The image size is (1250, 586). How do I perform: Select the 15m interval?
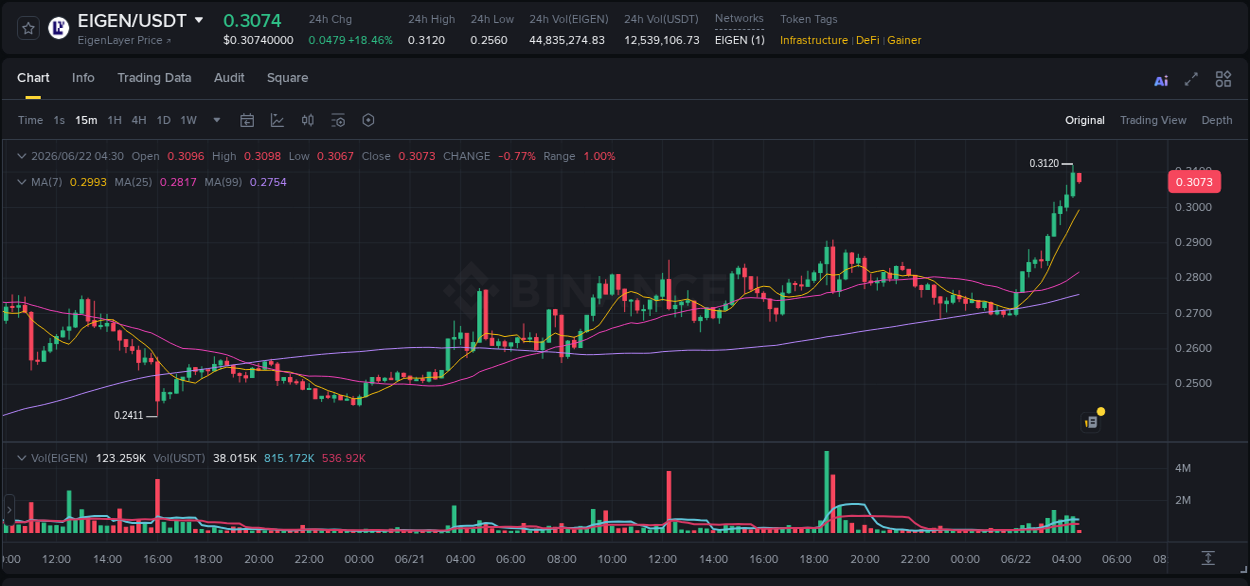86,120
